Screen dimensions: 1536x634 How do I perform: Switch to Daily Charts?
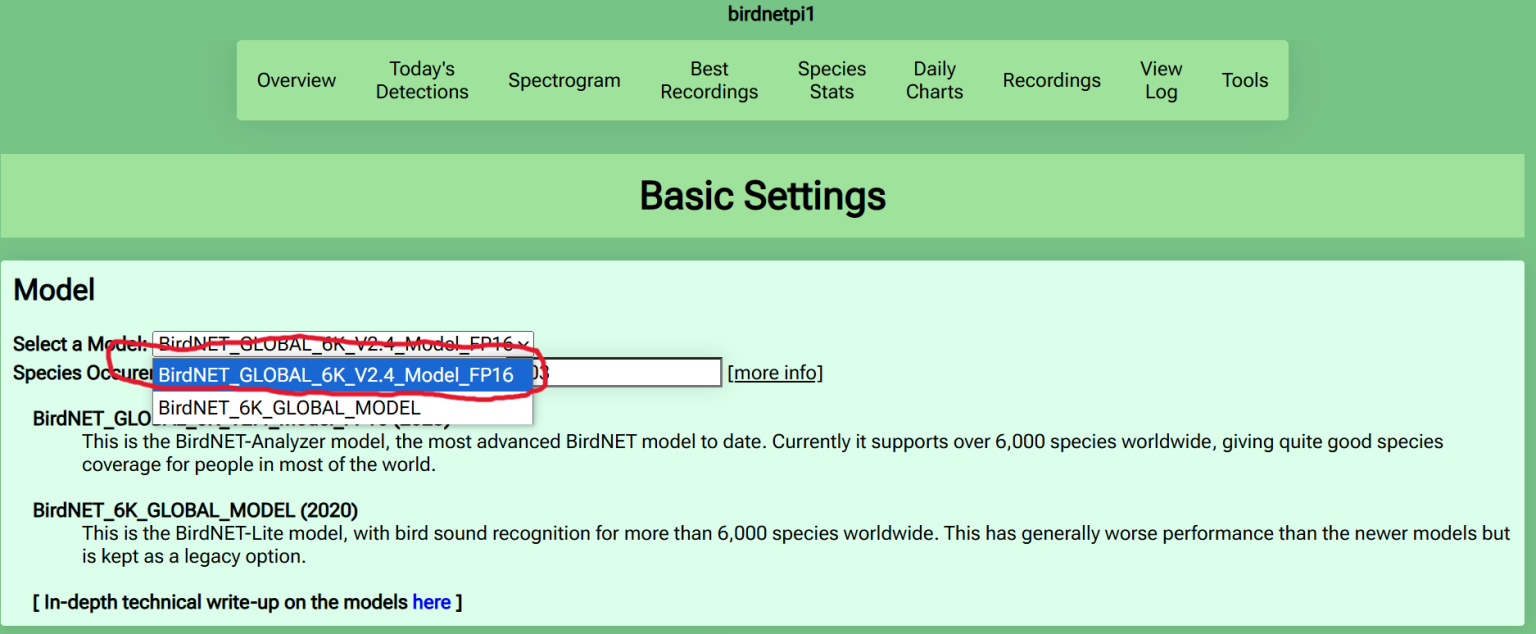[934, 80]
